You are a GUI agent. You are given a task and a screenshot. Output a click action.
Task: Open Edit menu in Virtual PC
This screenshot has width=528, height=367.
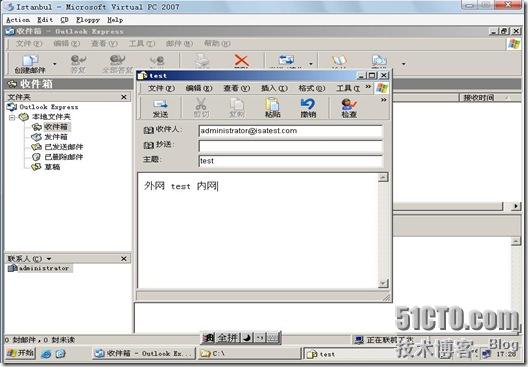[x=45, y=20]
